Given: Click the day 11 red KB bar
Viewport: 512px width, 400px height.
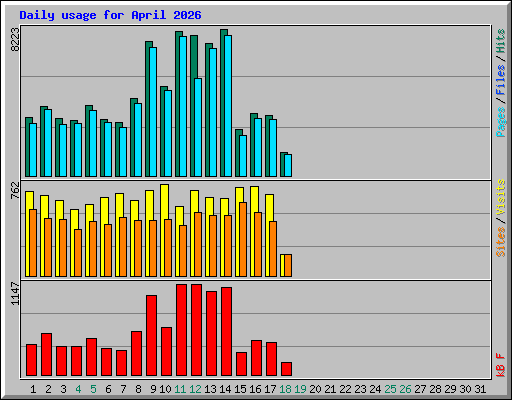Looking at the screenshot, I should pos(181,330).
